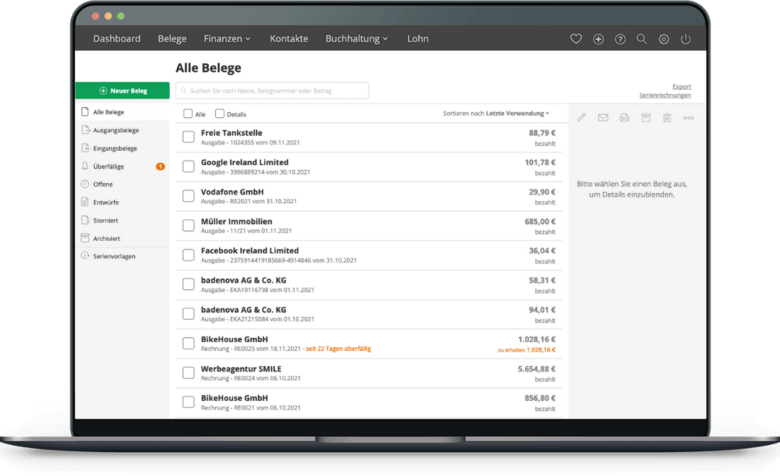
Task: Send the document via envelope icon
Action: click(x=603, y=118)
